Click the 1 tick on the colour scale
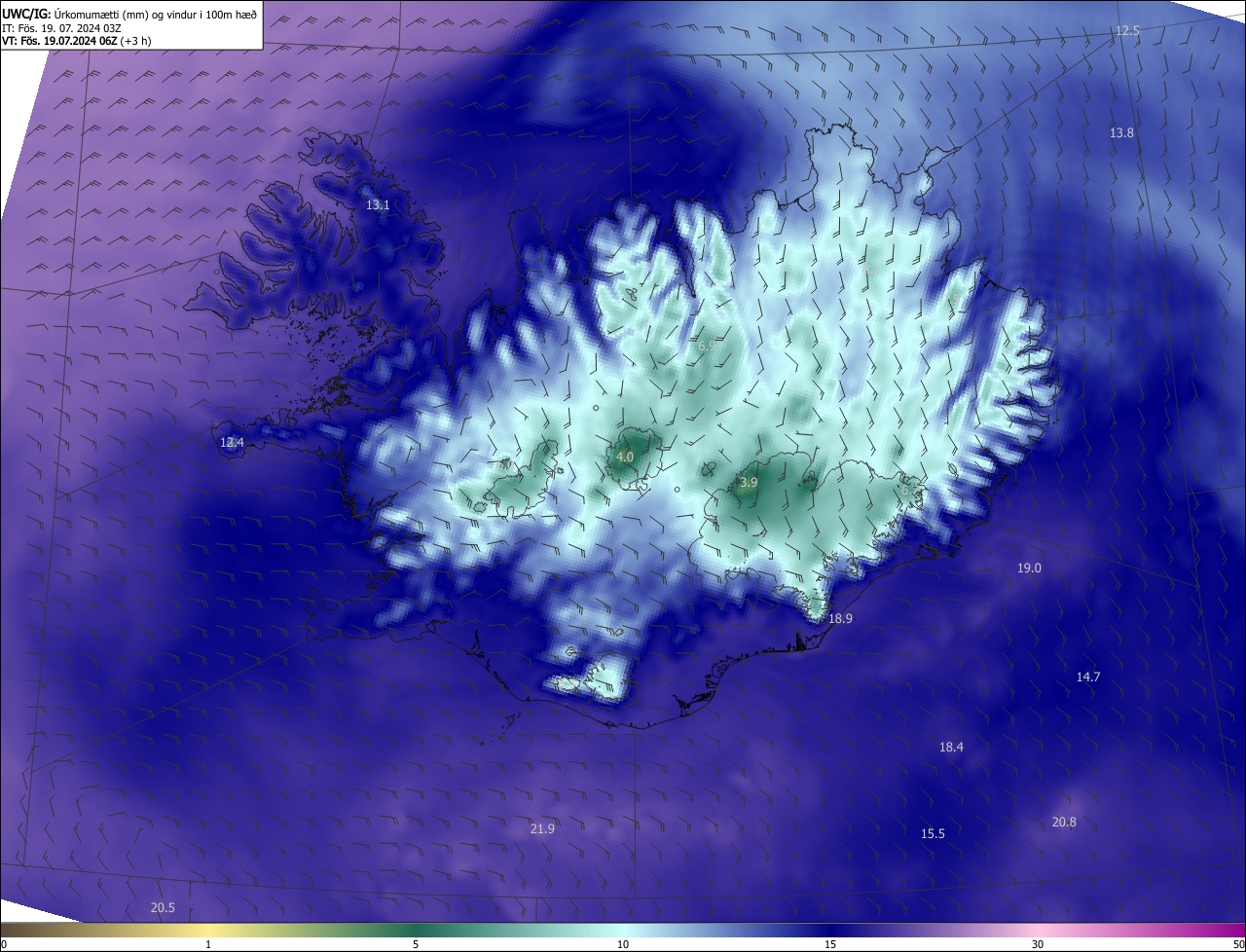The width and height of the screenshot is (1246, 952). tap(208, 944)
